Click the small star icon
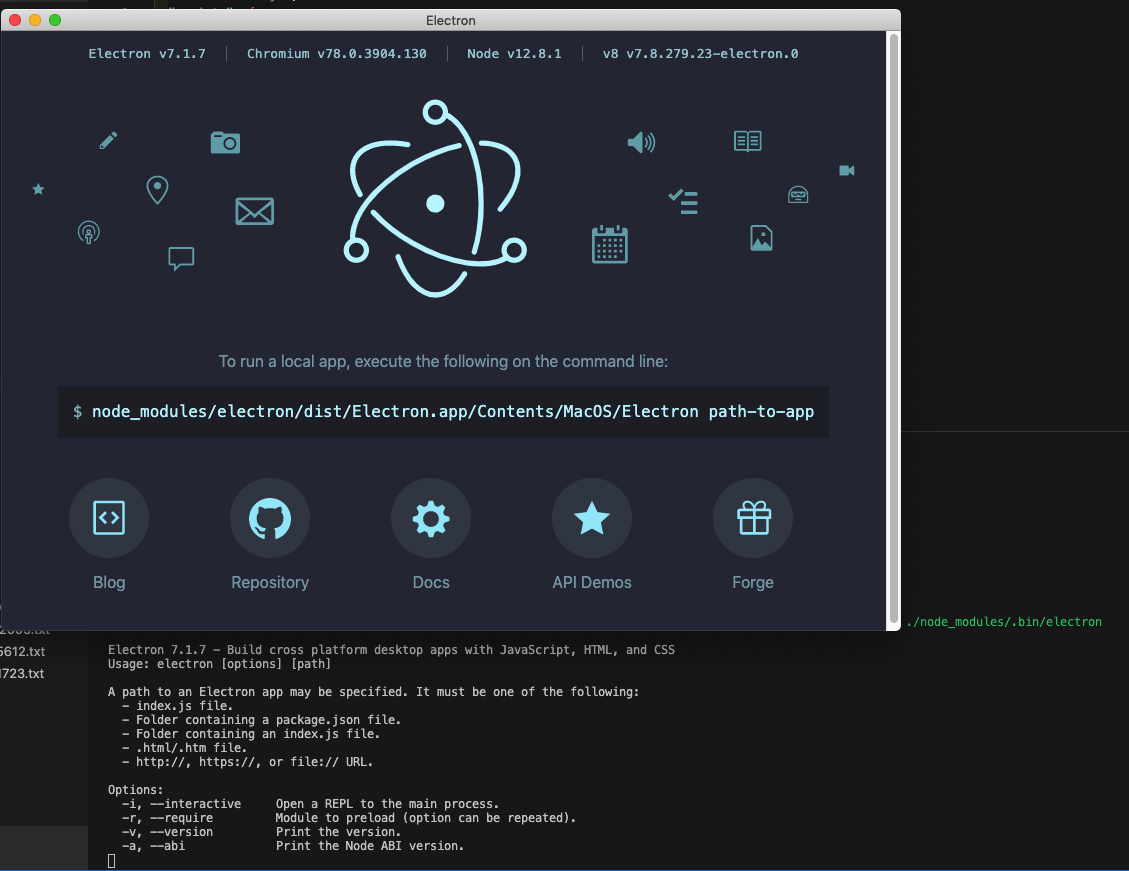The image size is (1129, 871). coord(38,189)
